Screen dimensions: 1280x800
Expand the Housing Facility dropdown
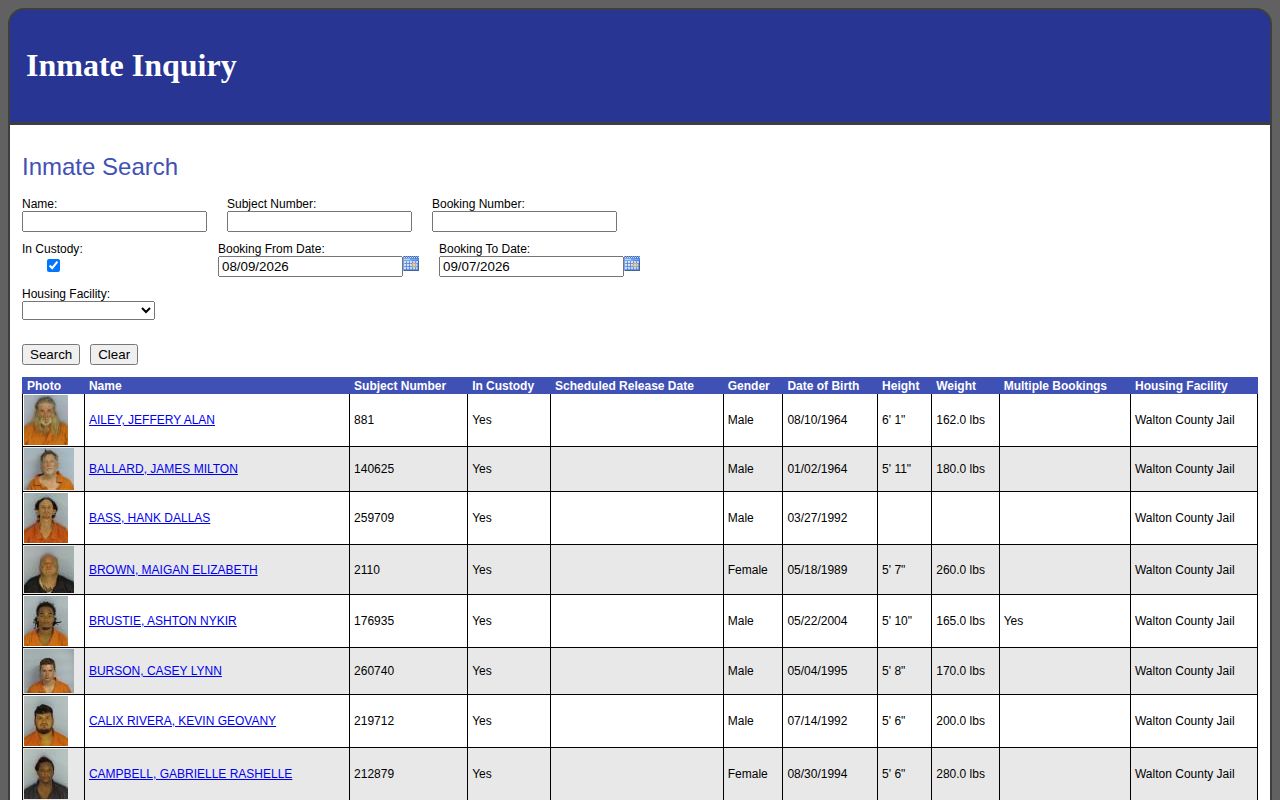[88, 311]
